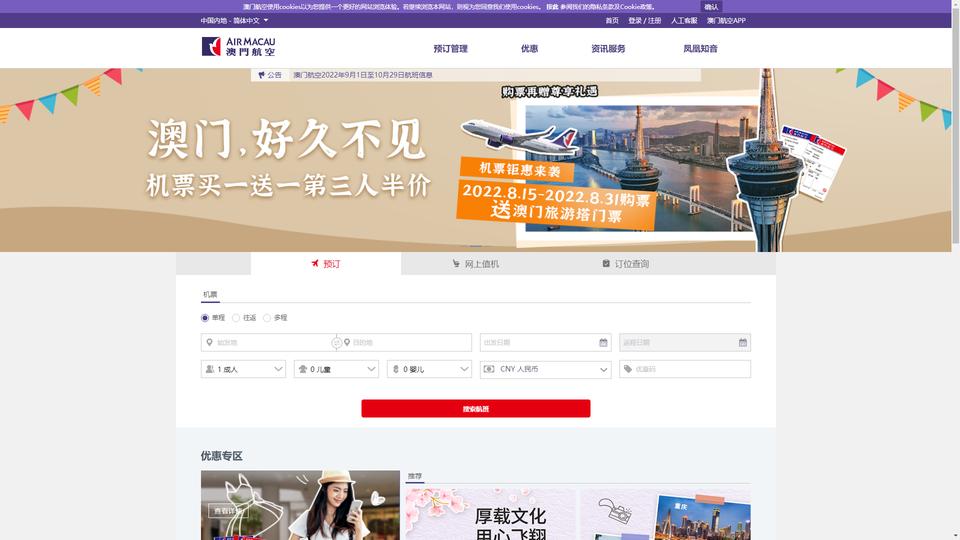This screenshot has height=540, width=960.
Task: Select the 单程 one-way radio button
Action: pos(205,318)
